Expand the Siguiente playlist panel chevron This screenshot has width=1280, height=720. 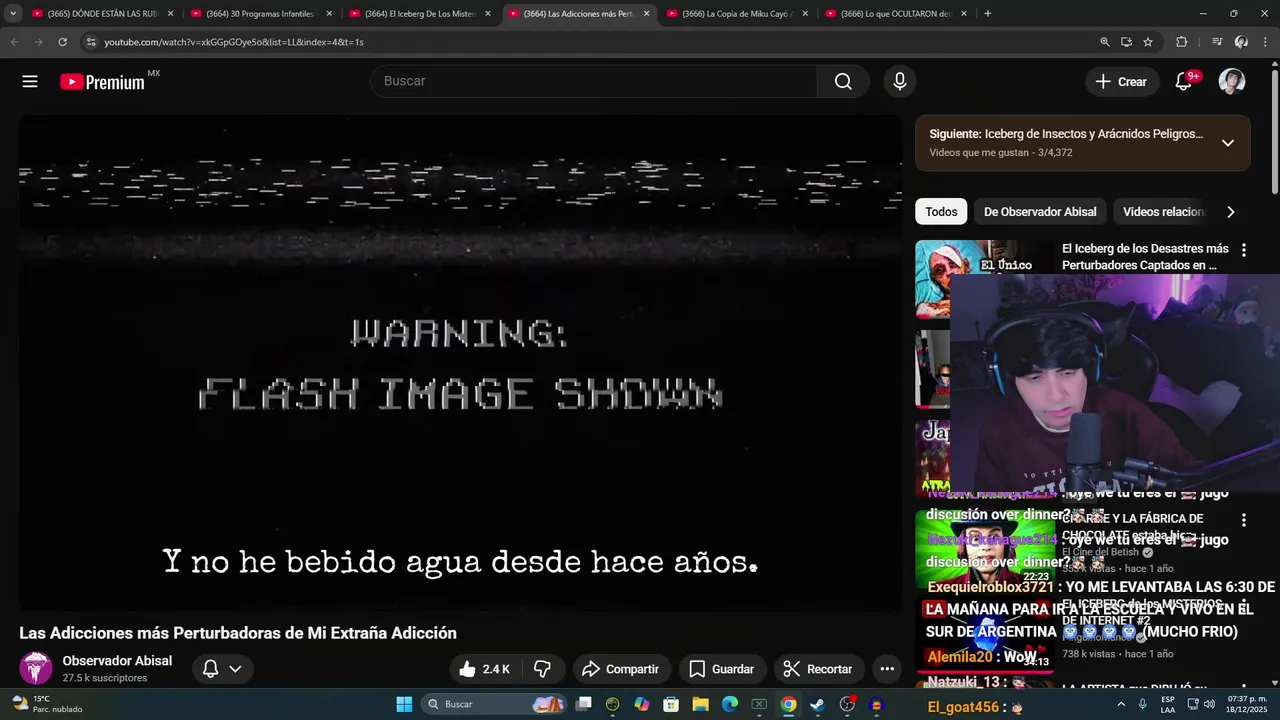click(x=1228, y=143)
